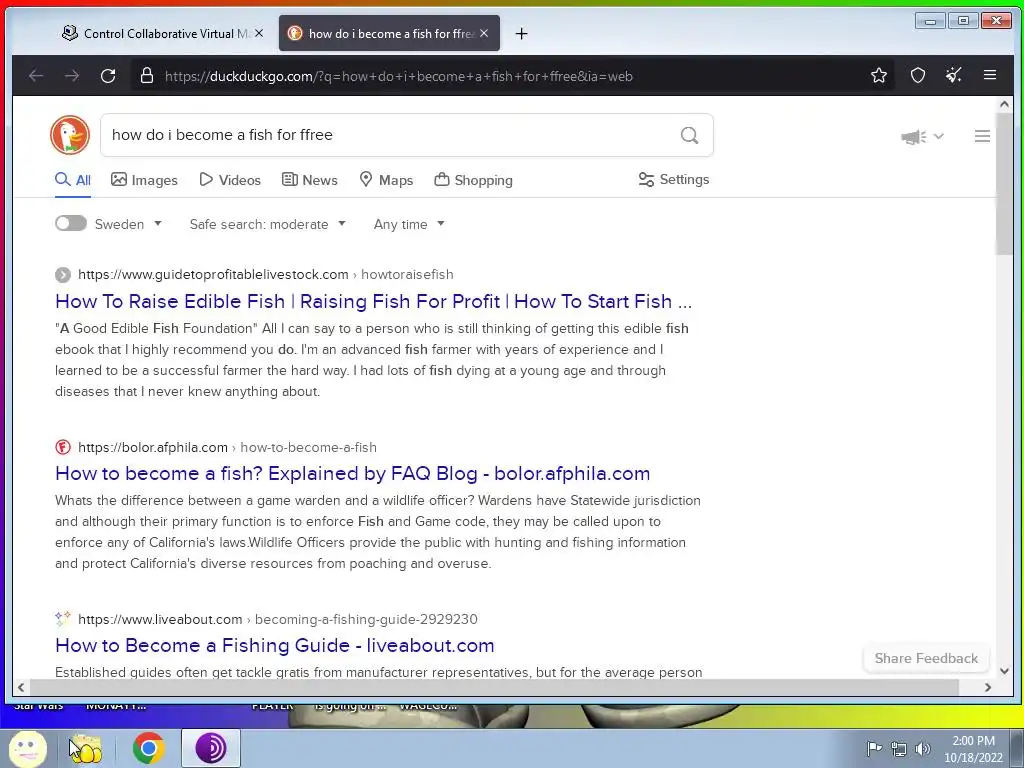This screenshot has height=768, width=1024.
Task: Click the scroll up arrow
Action: click(x=1004, y=104)
